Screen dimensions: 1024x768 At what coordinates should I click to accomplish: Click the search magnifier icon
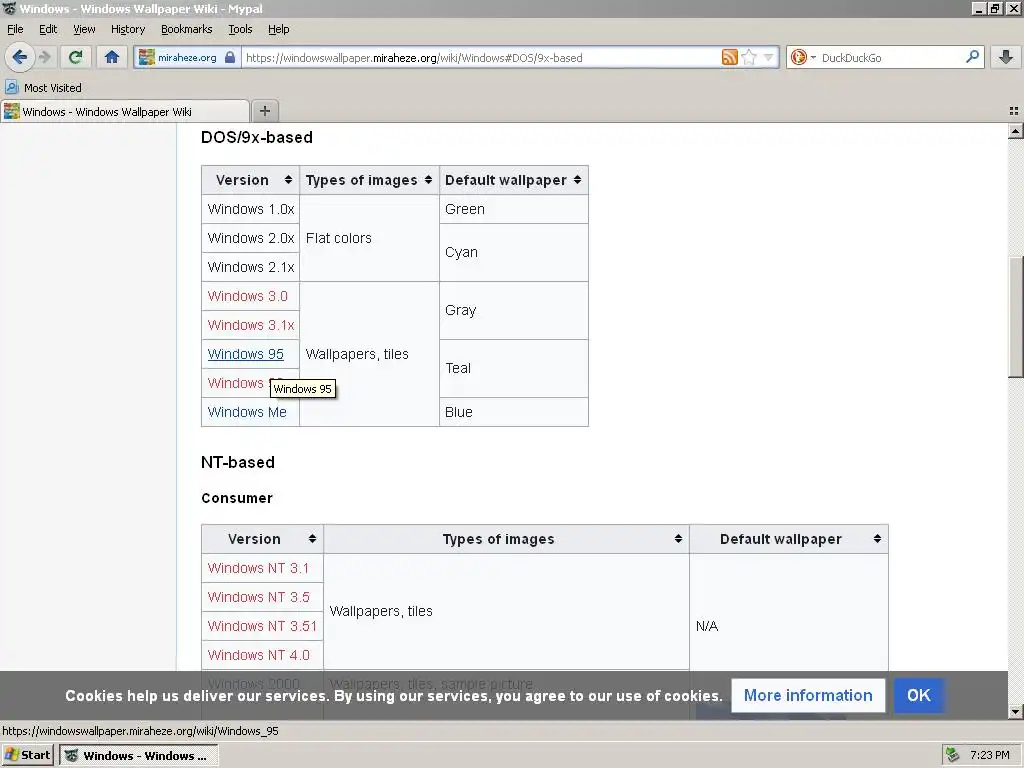(972, 57)
